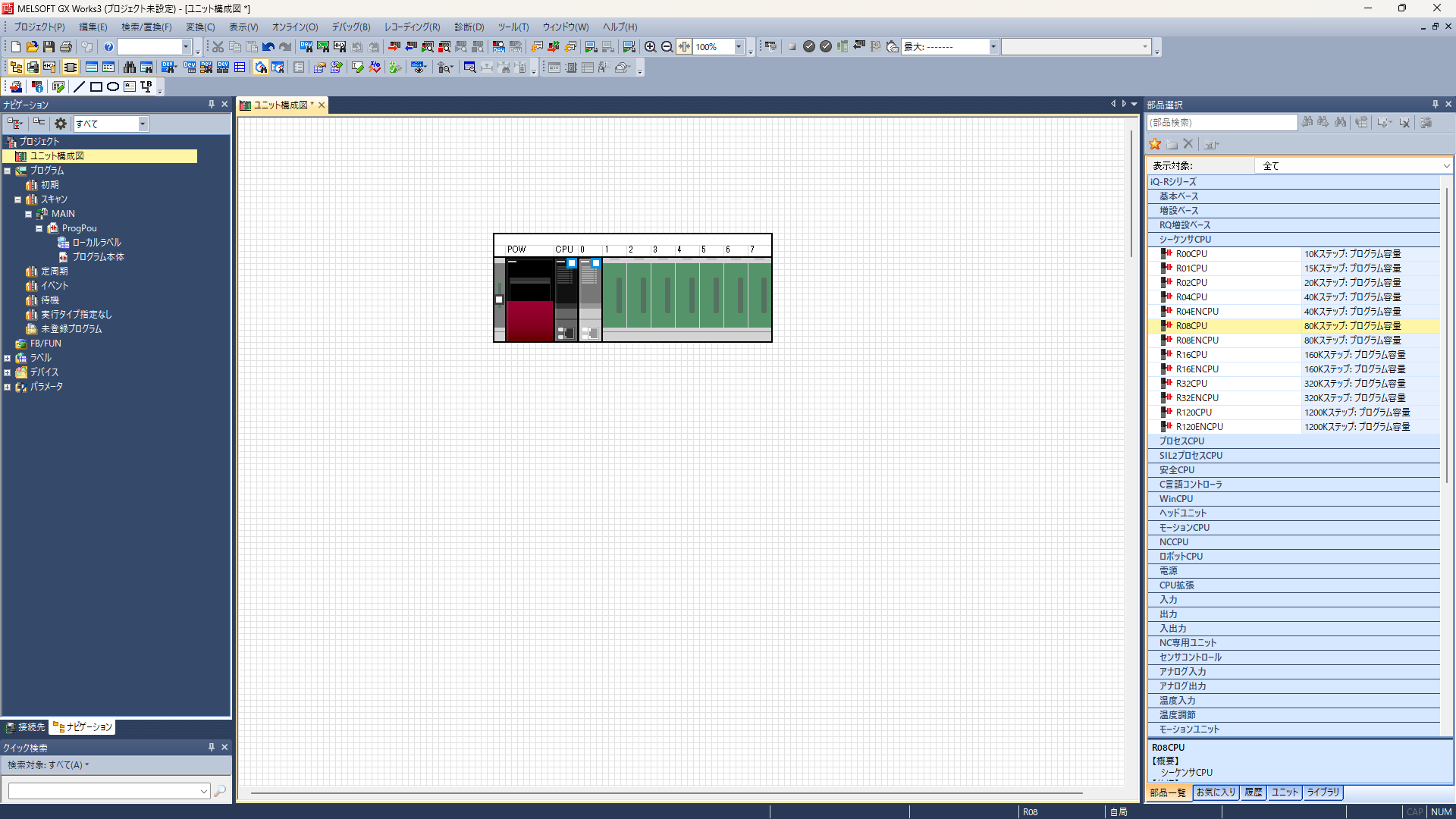Expand the 電源 category
Viewport: 1456px width, 819px height.
pyautogui.click(x=1294, y=571)
